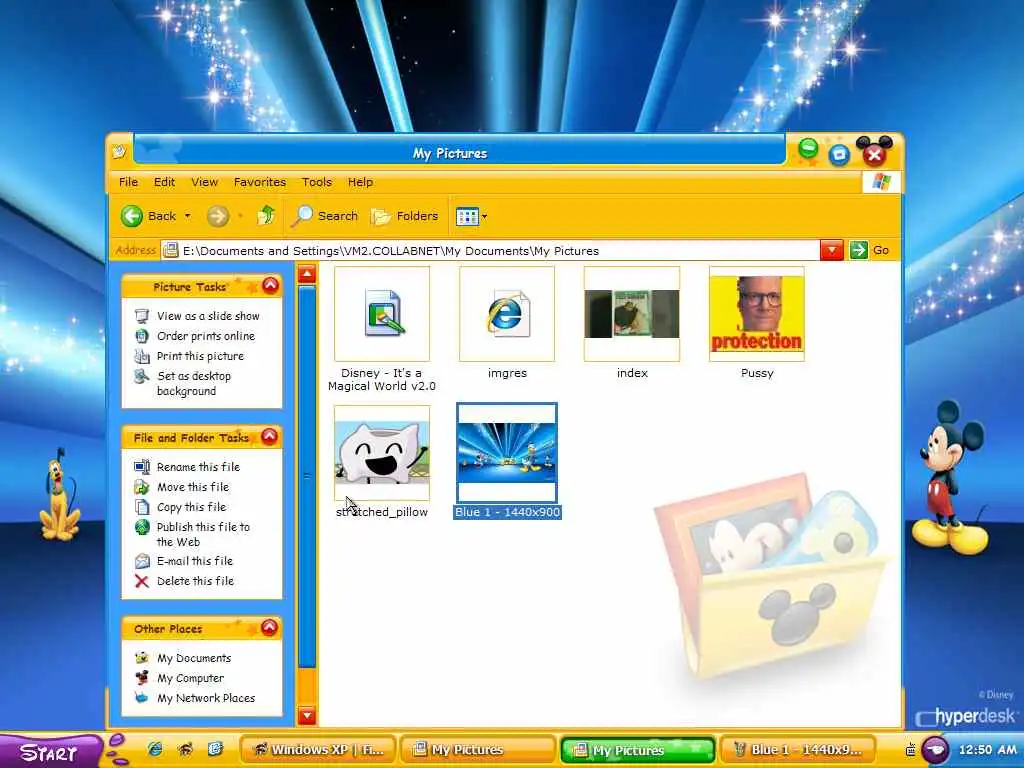Click the system tray clock
This screenshot has width=1024, height=768.
[x=987, y=750]
